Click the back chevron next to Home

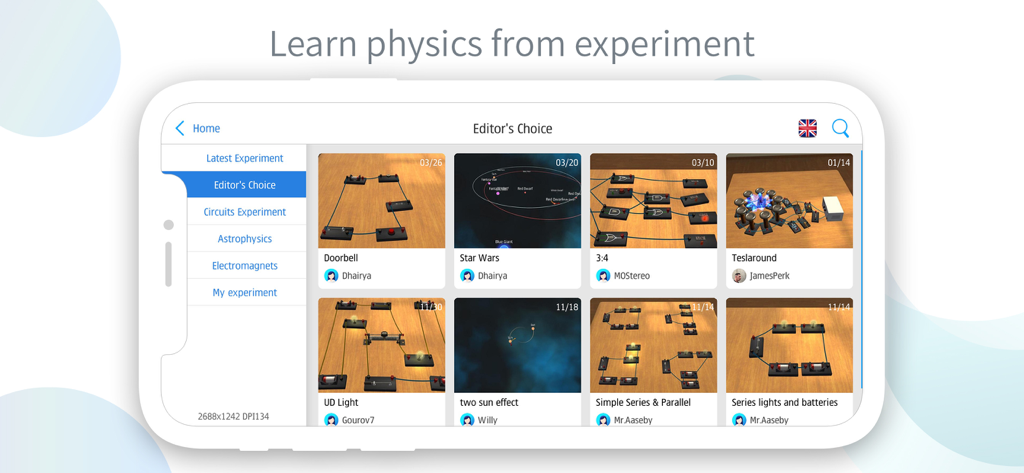(x=180, y=128)
